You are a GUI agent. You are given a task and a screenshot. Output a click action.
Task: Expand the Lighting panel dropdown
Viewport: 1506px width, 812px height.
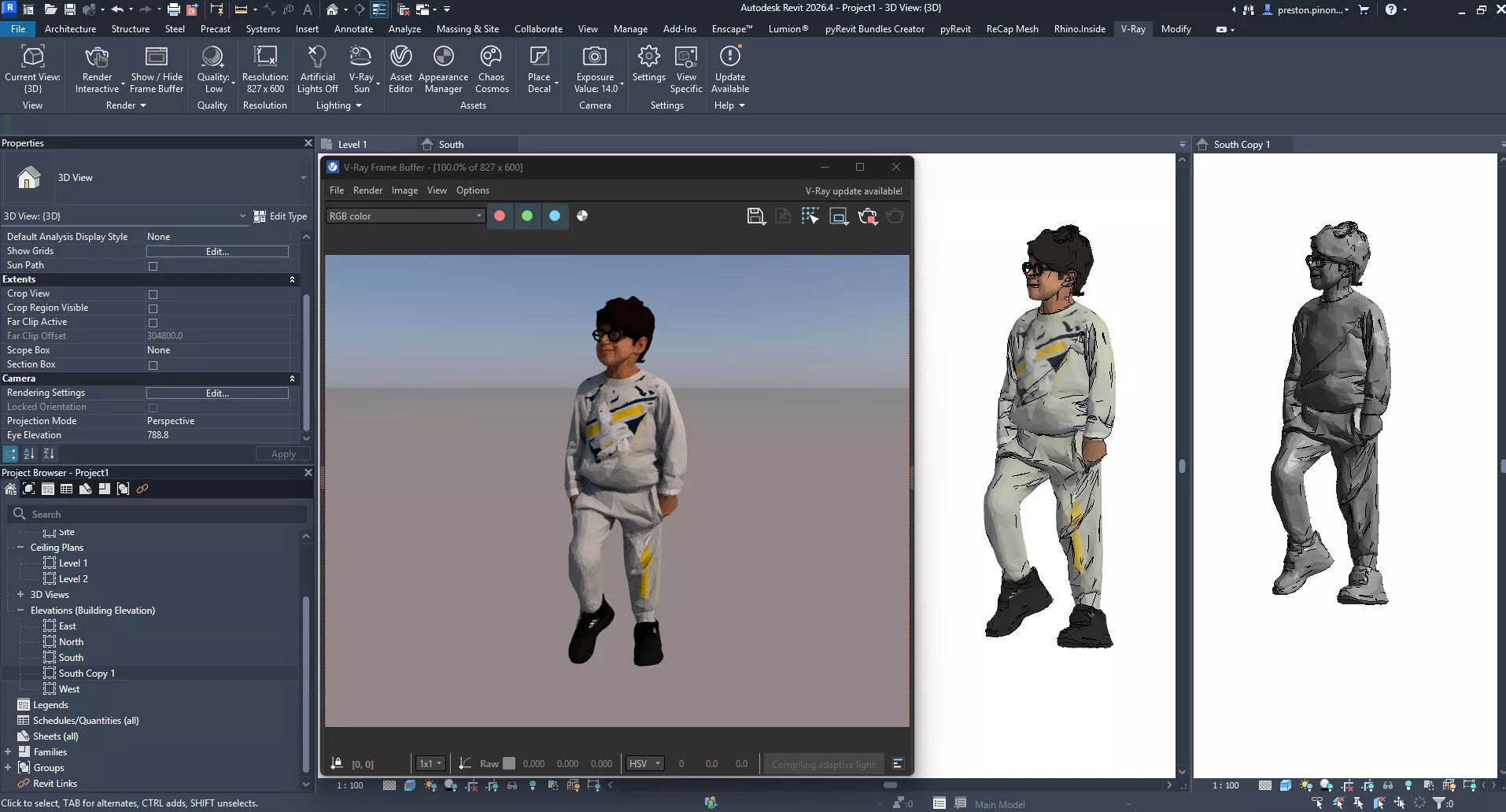[x=339, y=105]
